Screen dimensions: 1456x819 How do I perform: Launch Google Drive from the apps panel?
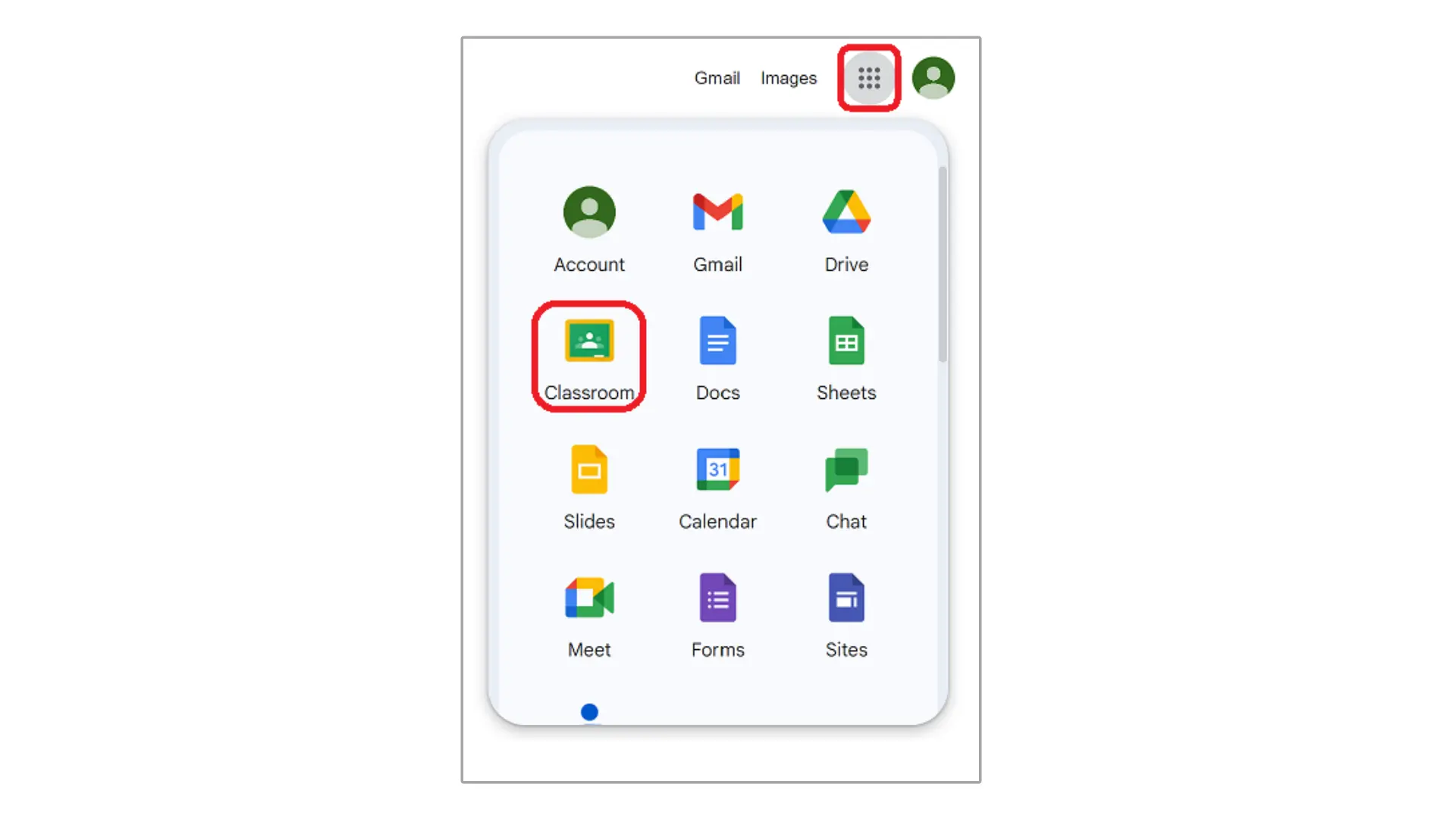pyautogui.click(x=846, y=212)
